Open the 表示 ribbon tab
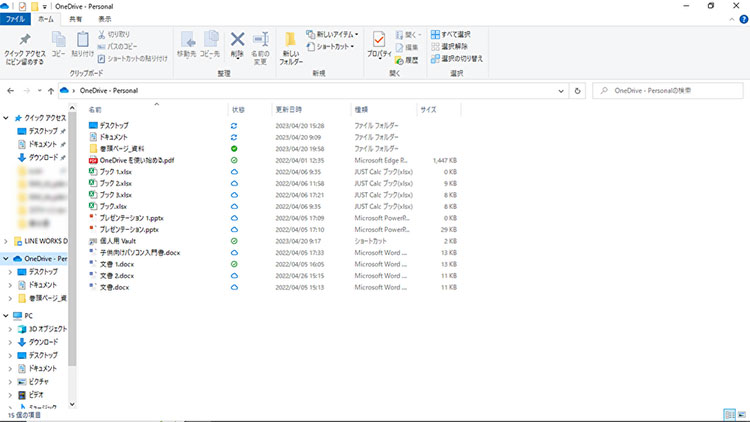The width and height of the screenshot is (750, 422). tap(105, 19)
